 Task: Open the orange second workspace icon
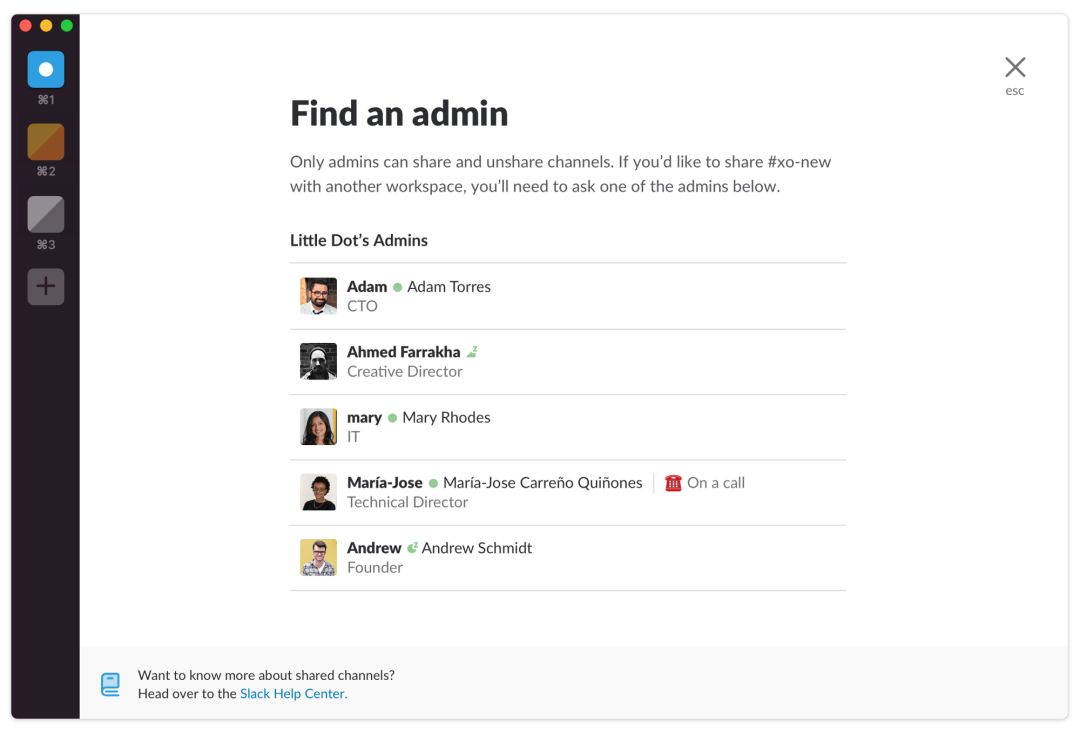[x=46, y=142]
